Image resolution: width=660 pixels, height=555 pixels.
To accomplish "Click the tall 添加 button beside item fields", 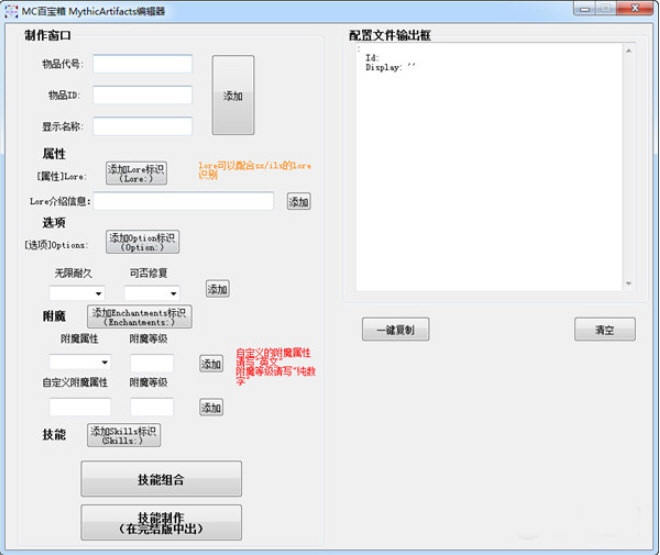I will coord(233,95).
